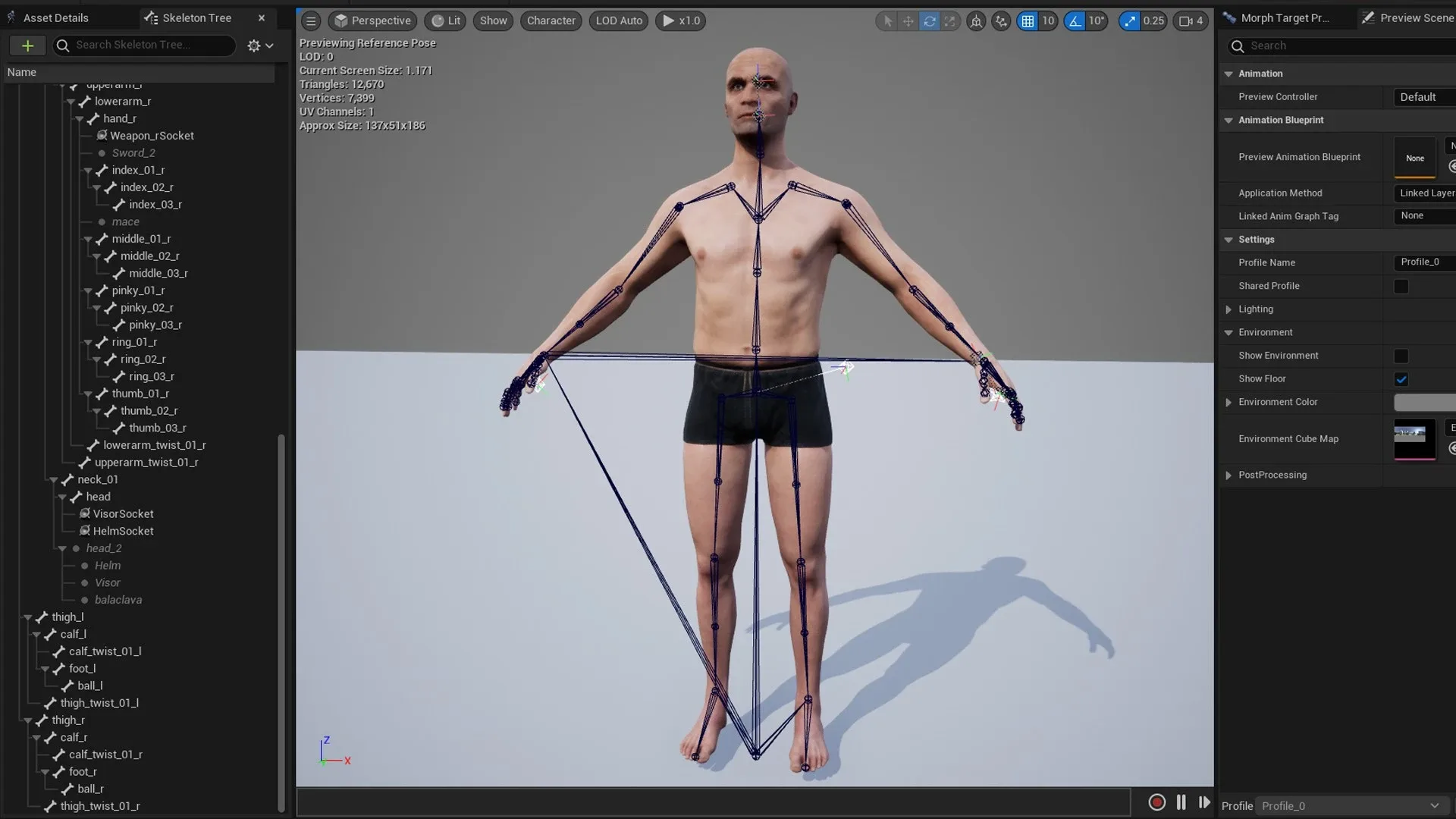
Task: Click the skeleton tree vertical scrollbar
Action: click(x=281, y=622)
